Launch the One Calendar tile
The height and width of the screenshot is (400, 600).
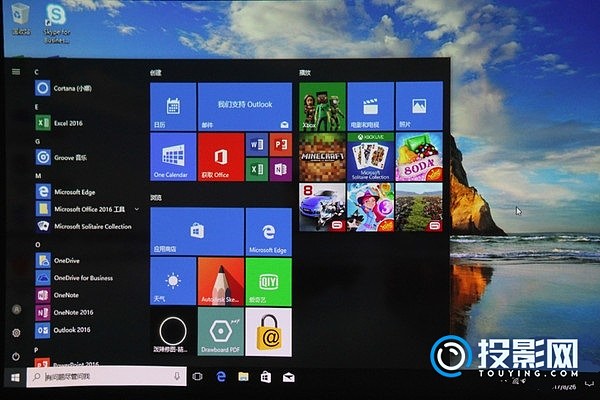coord(173,157)
